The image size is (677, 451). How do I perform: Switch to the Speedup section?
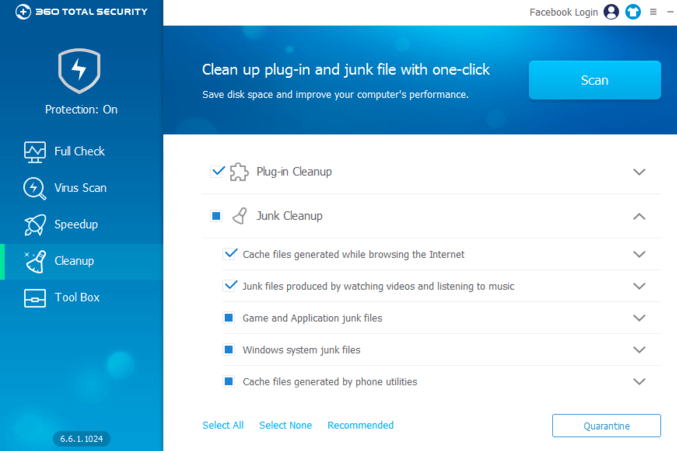[x=82, y=225]
